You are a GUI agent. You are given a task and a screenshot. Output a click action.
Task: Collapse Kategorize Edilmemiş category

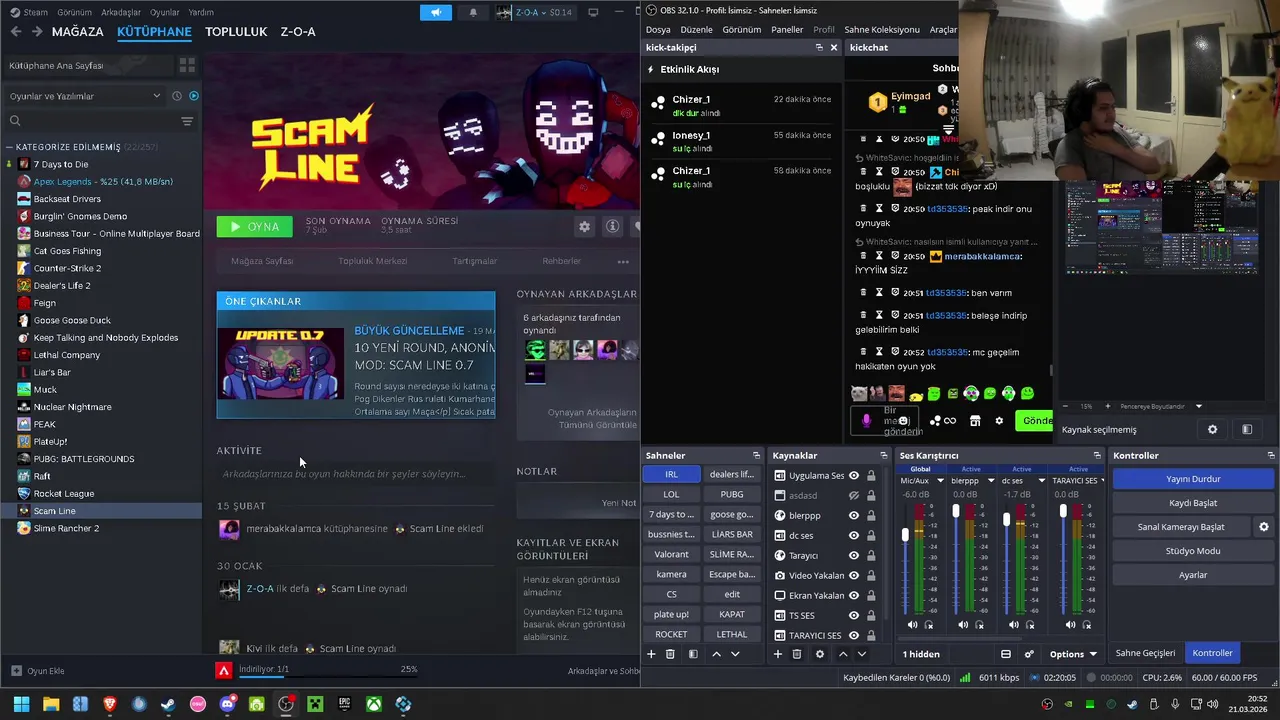8,147
